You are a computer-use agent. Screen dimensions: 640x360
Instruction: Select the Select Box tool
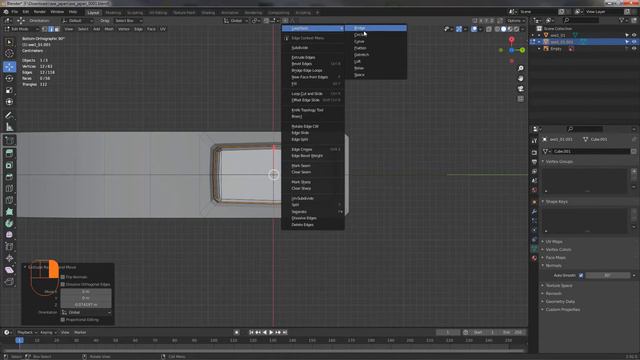(x=9, y=42)
